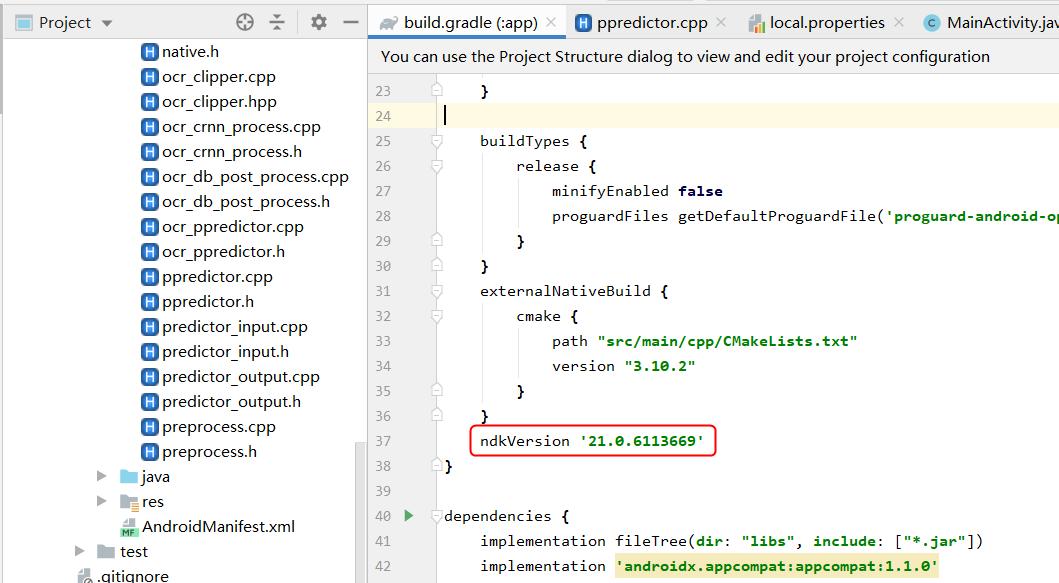Select predictor_output.cpp file
1059x583 pixels.
click(x=240, y=377)
